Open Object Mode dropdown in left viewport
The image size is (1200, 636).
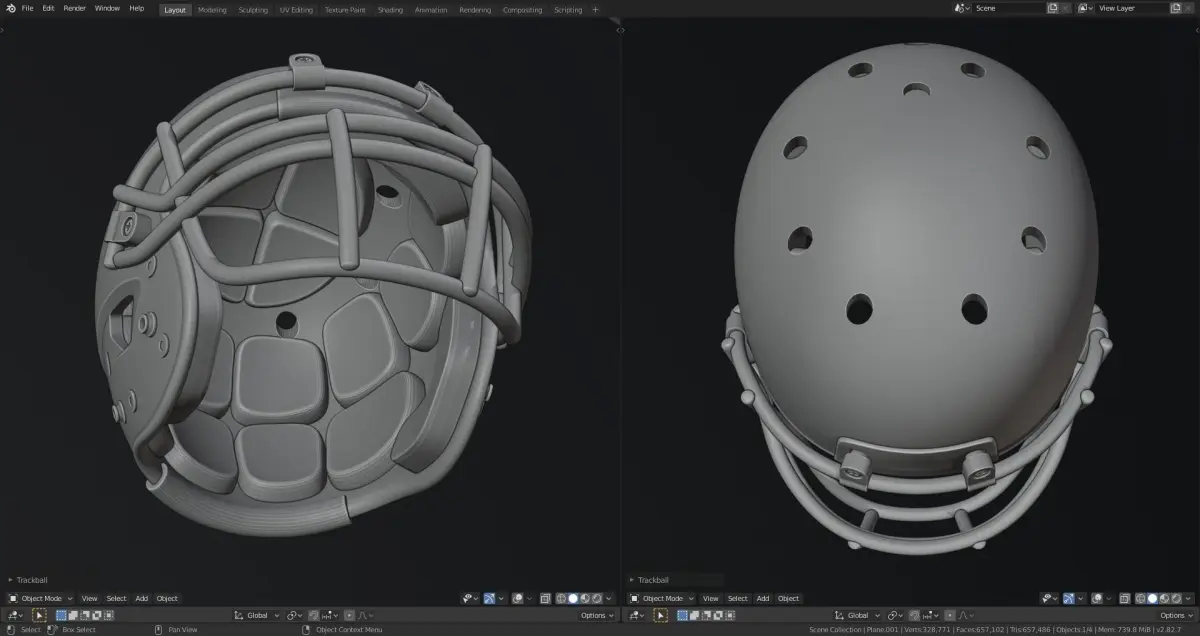[x=40, y=598]
